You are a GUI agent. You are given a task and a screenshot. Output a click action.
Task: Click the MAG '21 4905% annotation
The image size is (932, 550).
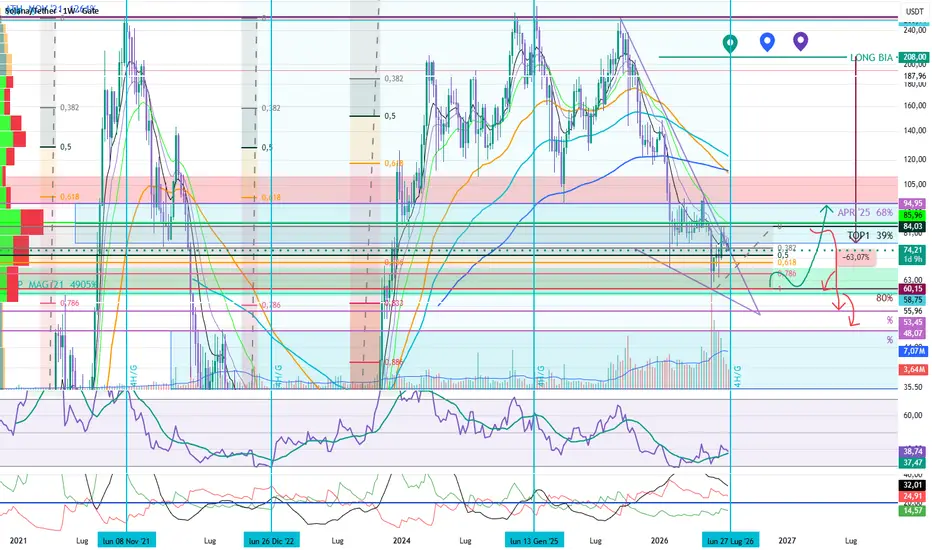click(x=62, y=285)
